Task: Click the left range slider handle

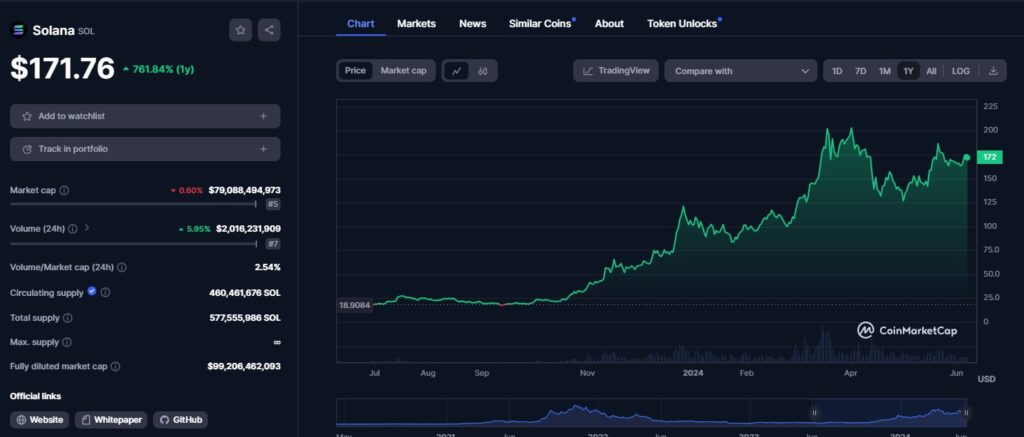Action: 814,413
